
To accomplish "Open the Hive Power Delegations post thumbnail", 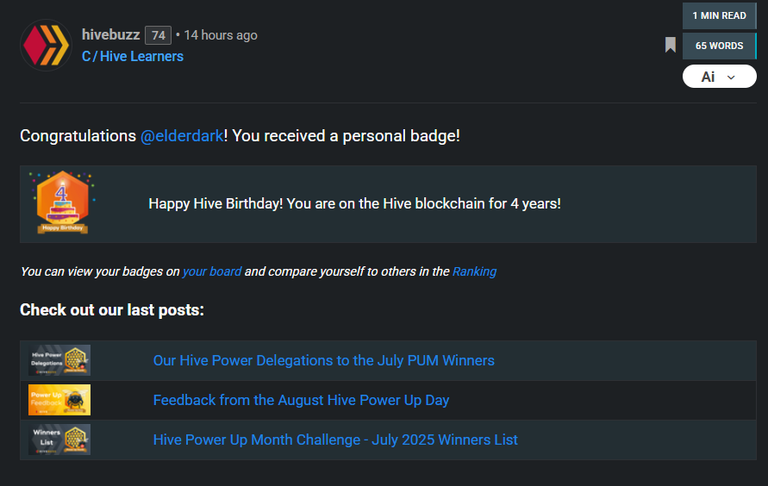I will point(59,360).
